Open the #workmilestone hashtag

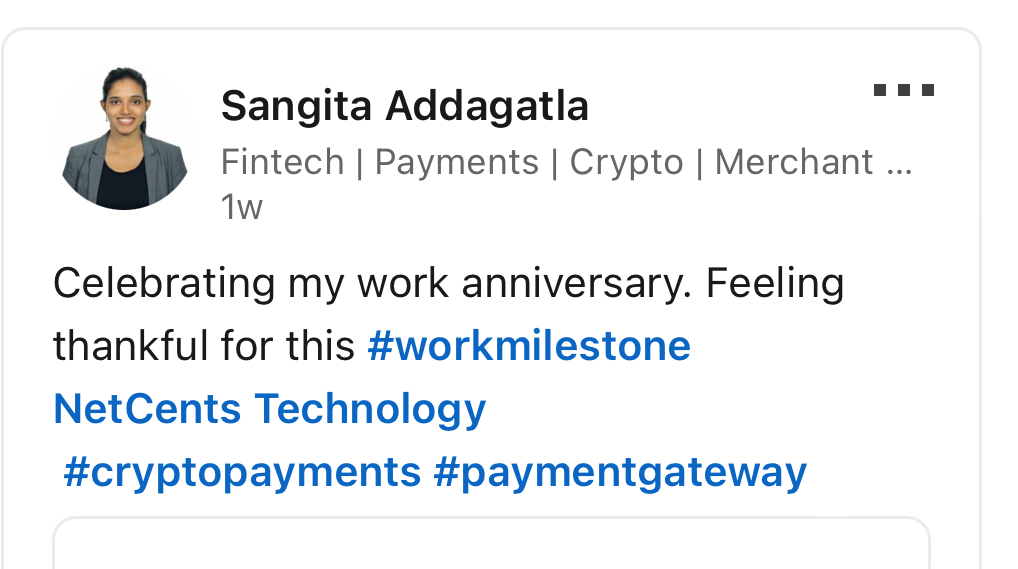(x=529, y=347)
